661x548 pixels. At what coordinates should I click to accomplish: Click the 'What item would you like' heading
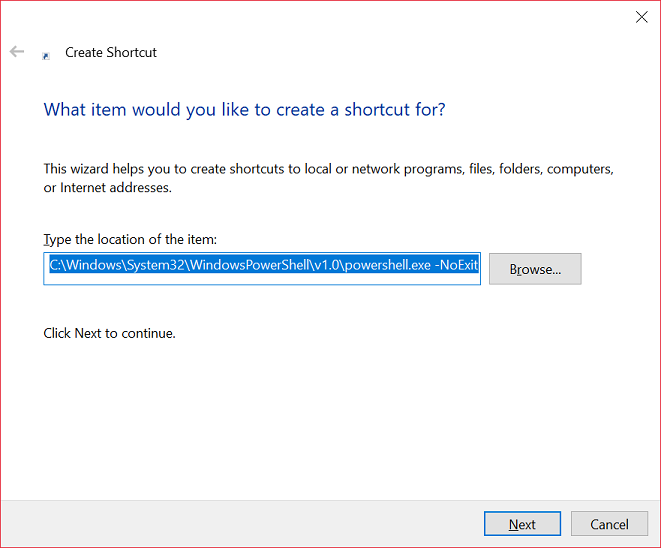pyautogui.click(x=245, y=110)
